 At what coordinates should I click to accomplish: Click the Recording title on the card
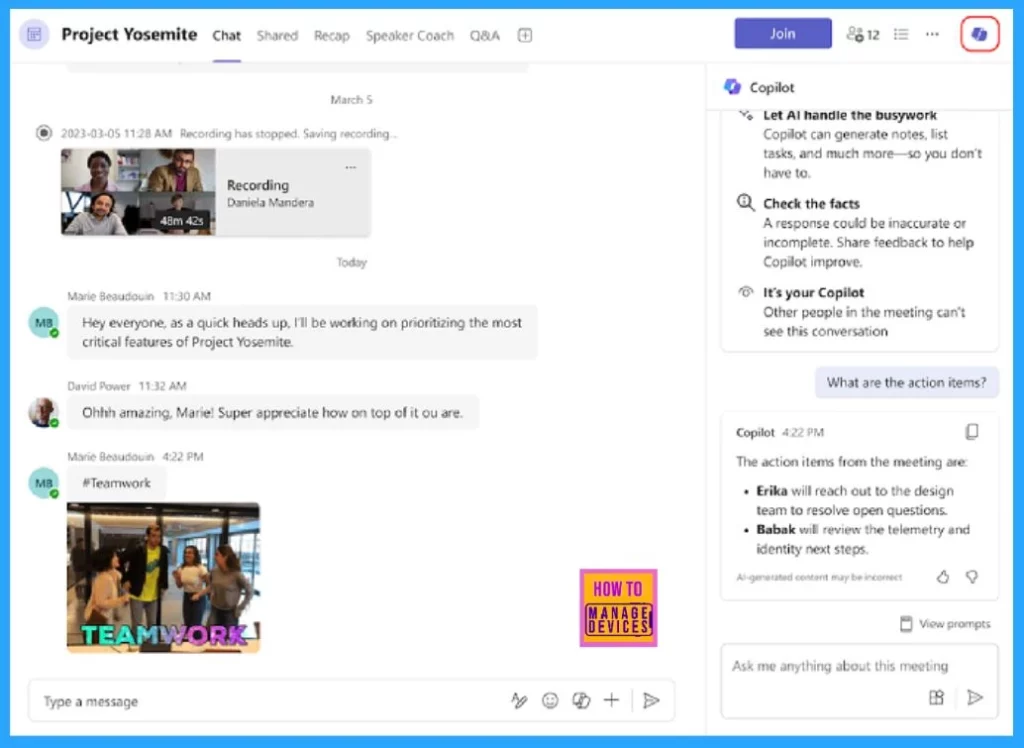257,185
